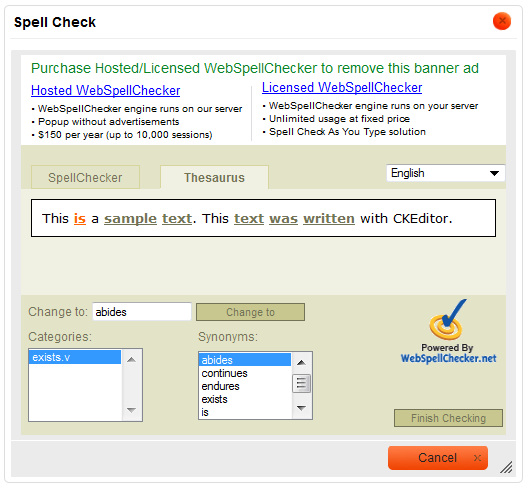Click the Categories list down arrow
This screenshot has height=489, width=528.
tap(131, 410)
